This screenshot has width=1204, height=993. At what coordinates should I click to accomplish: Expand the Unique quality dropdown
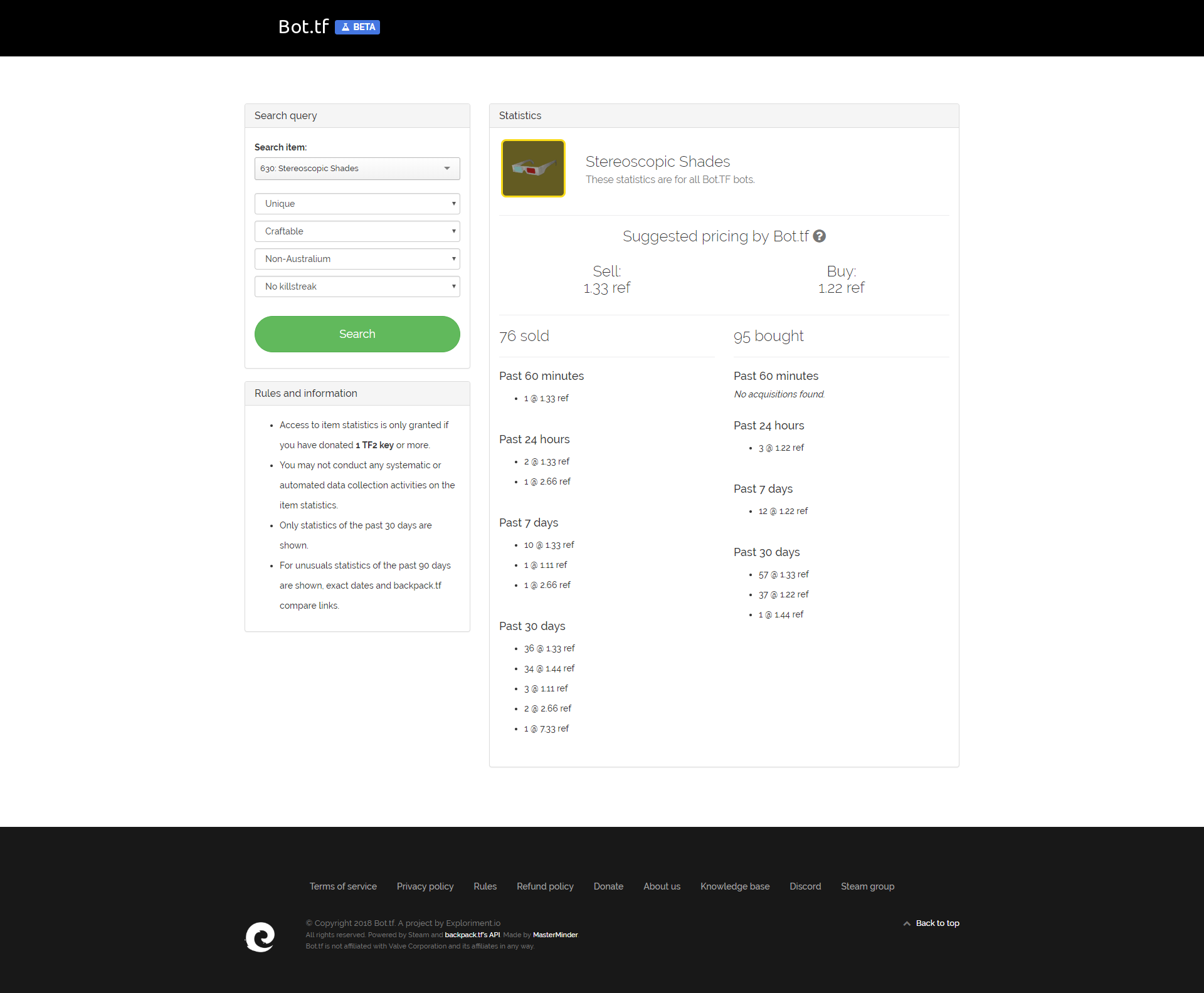pyautogui.click(x=357, y=204)
